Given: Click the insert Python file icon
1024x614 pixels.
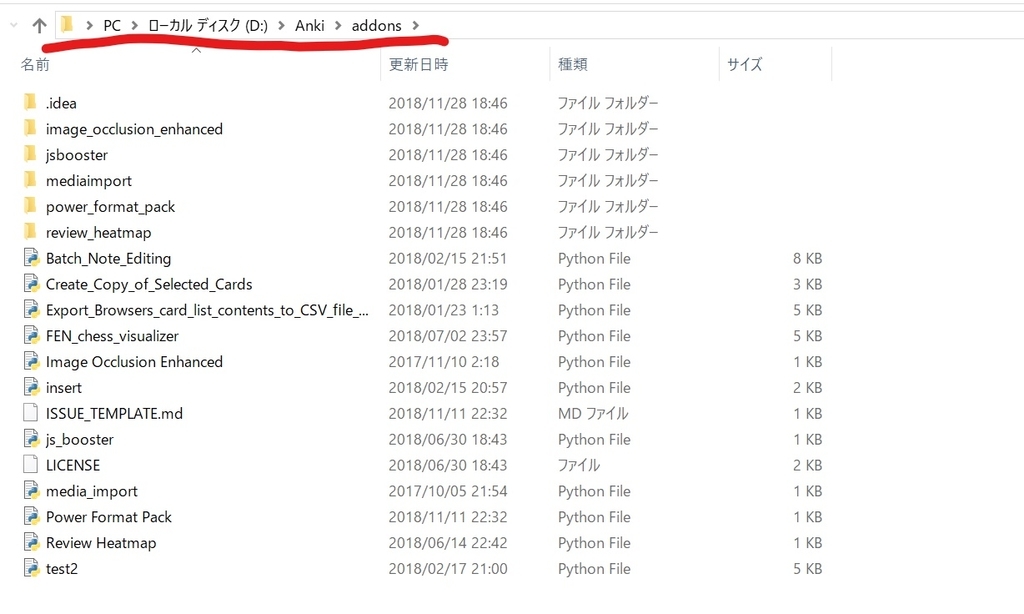Looking at the screenshot, I should coord(31,387).
